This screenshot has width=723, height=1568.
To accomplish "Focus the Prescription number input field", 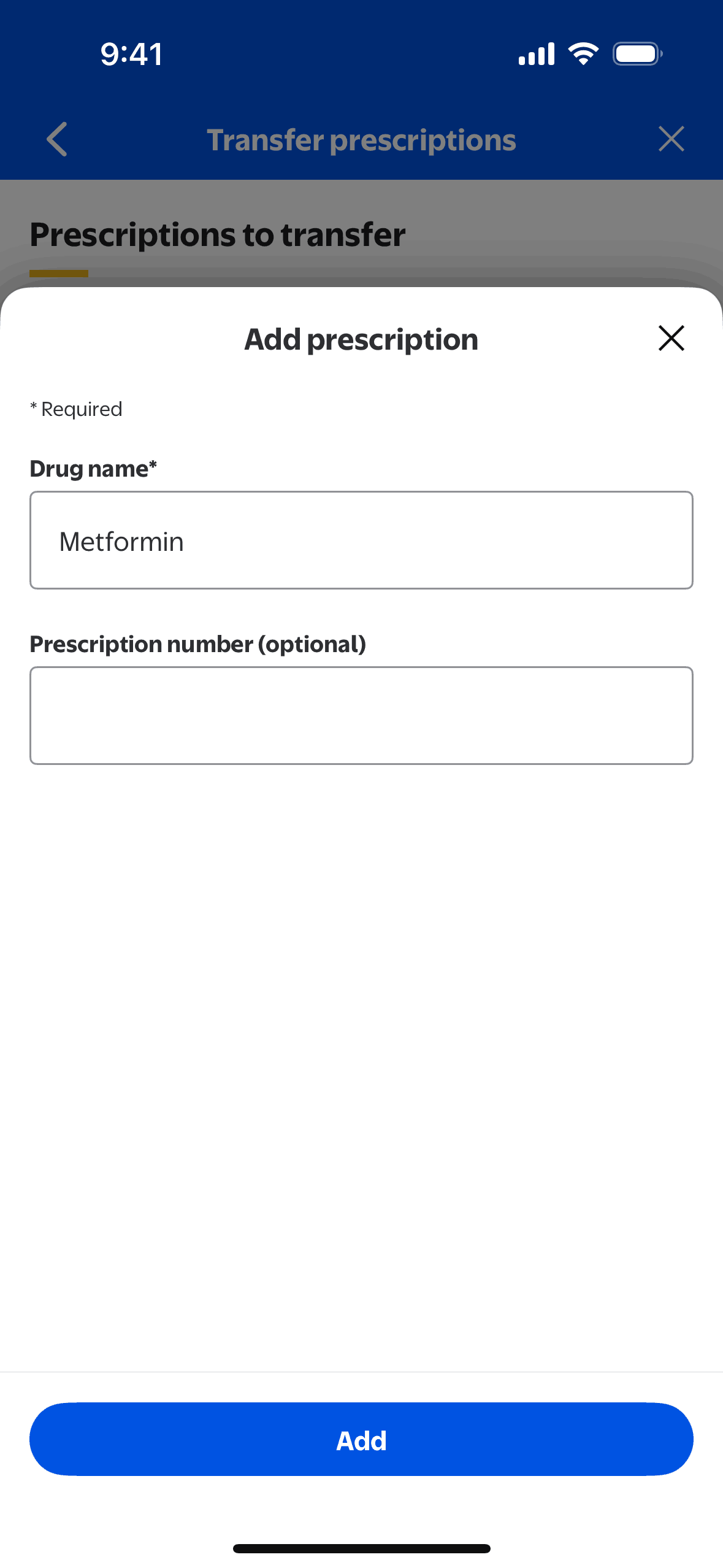I will pos(361,715).
